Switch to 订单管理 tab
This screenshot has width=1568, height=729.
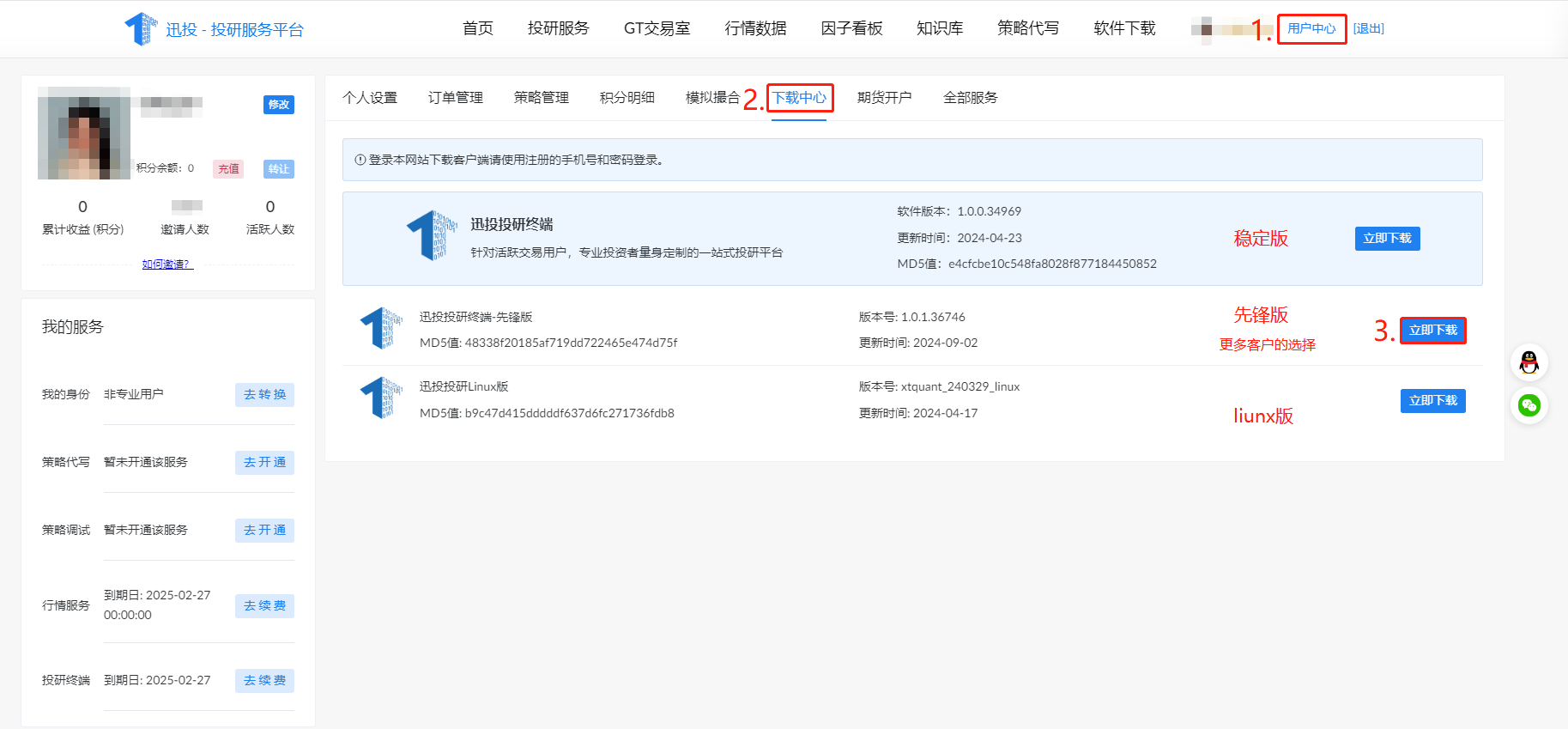[456, 98]
